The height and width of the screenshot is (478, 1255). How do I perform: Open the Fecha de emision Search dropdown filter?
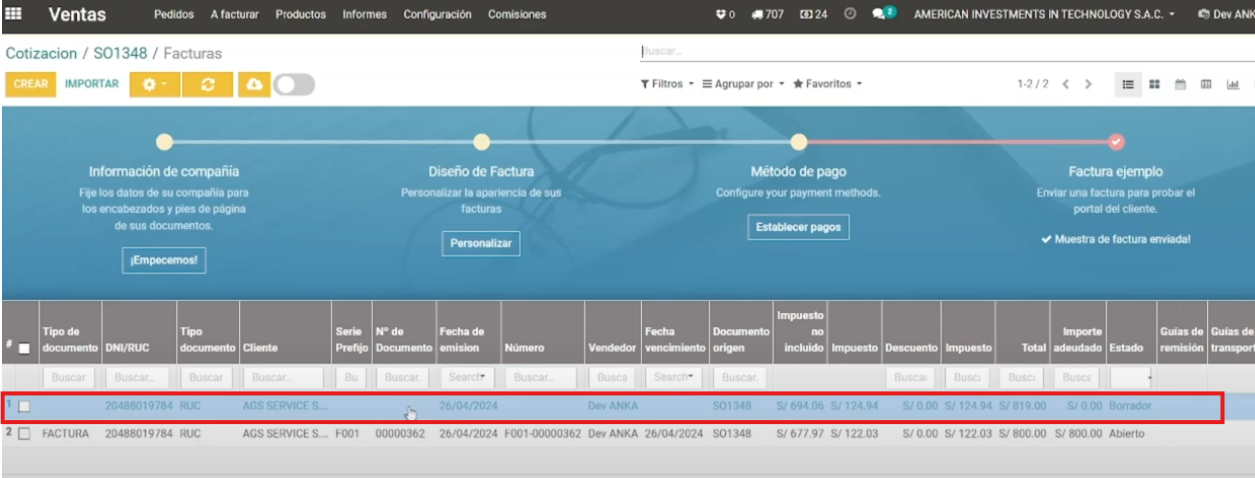click(469, 378)
